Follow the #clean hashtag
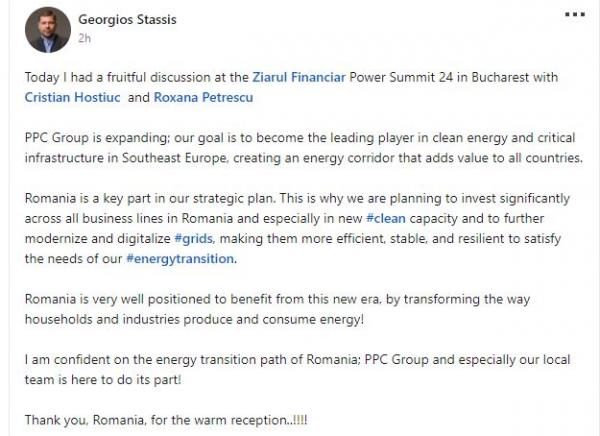Screen dimensions: 600x436 click(x=386, y=219)
